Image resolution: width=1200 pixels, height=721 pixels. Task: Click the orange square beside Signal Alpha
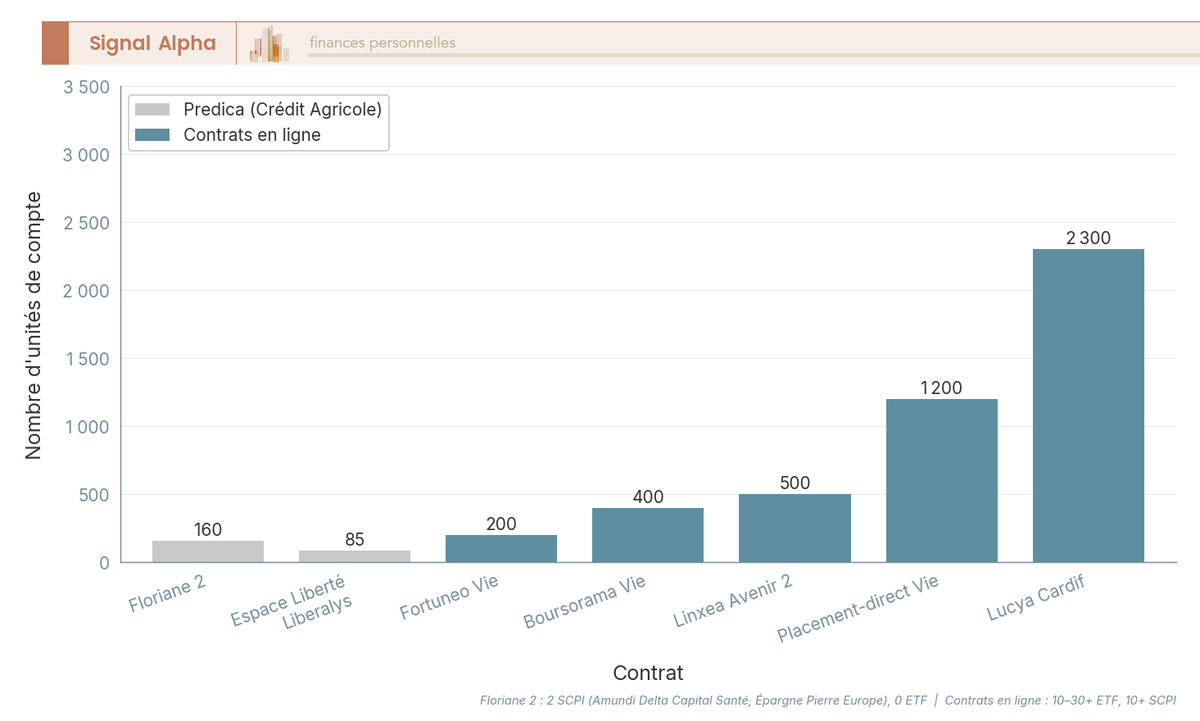(55, 43)
